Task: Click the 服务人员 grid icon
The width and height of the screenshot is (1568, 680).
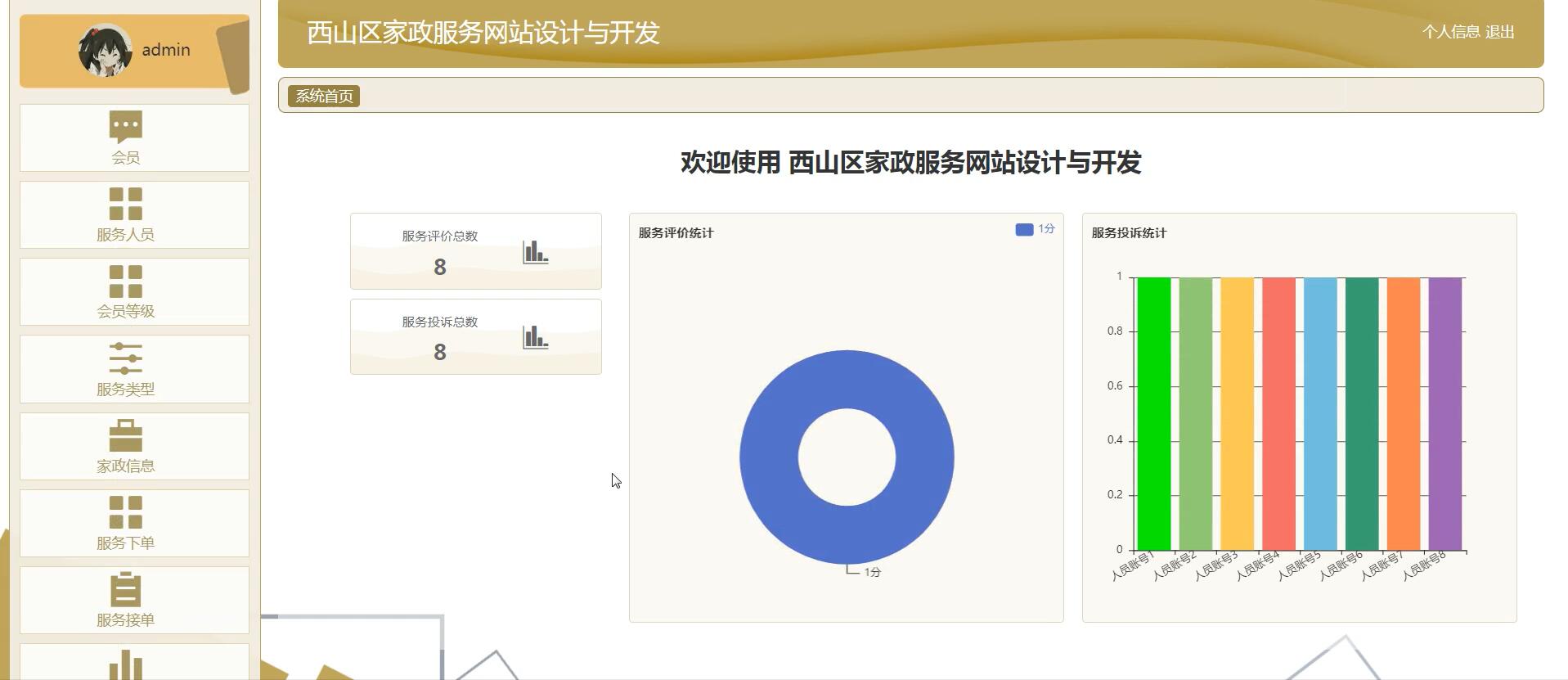Action: pyautogui.click(x=126, y=204)
